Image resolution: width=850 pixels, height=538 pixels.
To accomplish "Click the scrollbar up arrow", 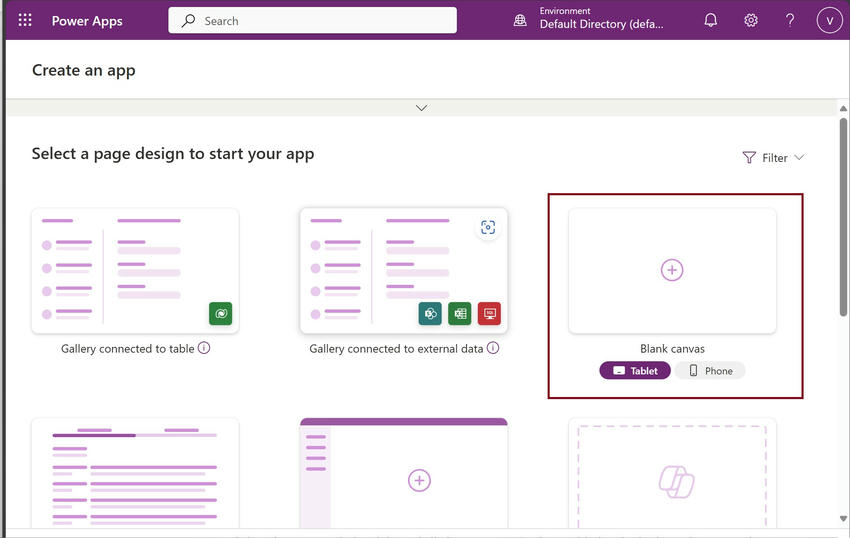I will (x=843, y=108).
